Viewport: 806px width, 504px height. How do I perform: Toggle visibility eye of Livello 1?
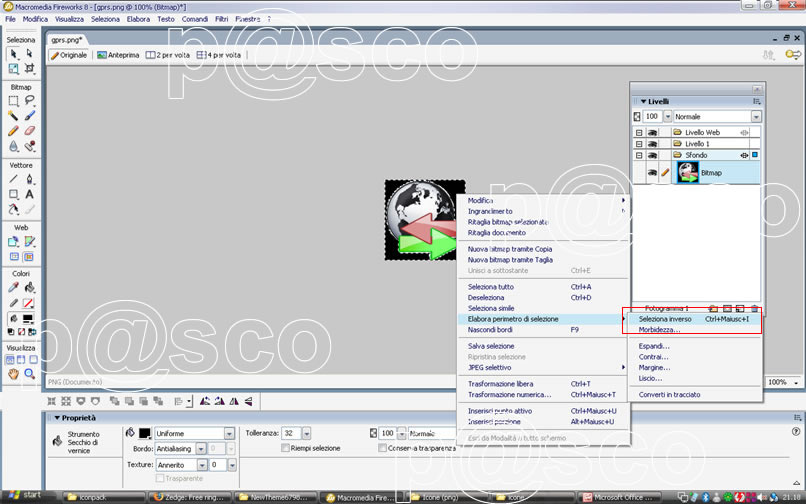tap(652, 144)
